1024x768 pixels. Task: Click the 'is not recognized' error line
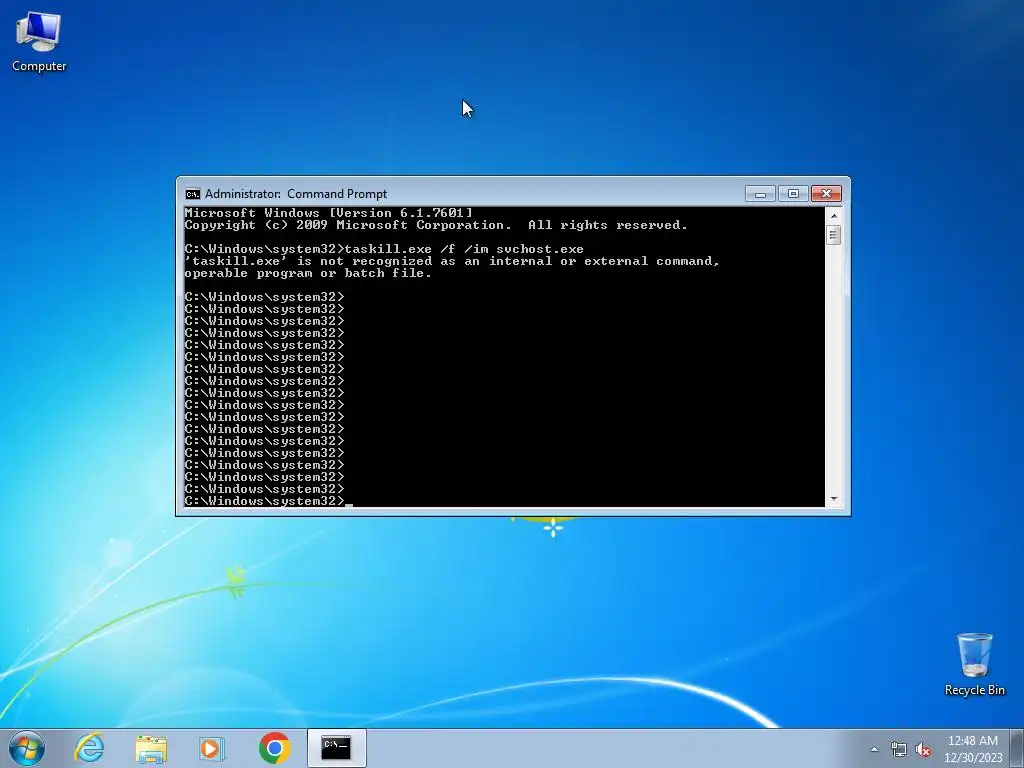[x=452, y=261]
